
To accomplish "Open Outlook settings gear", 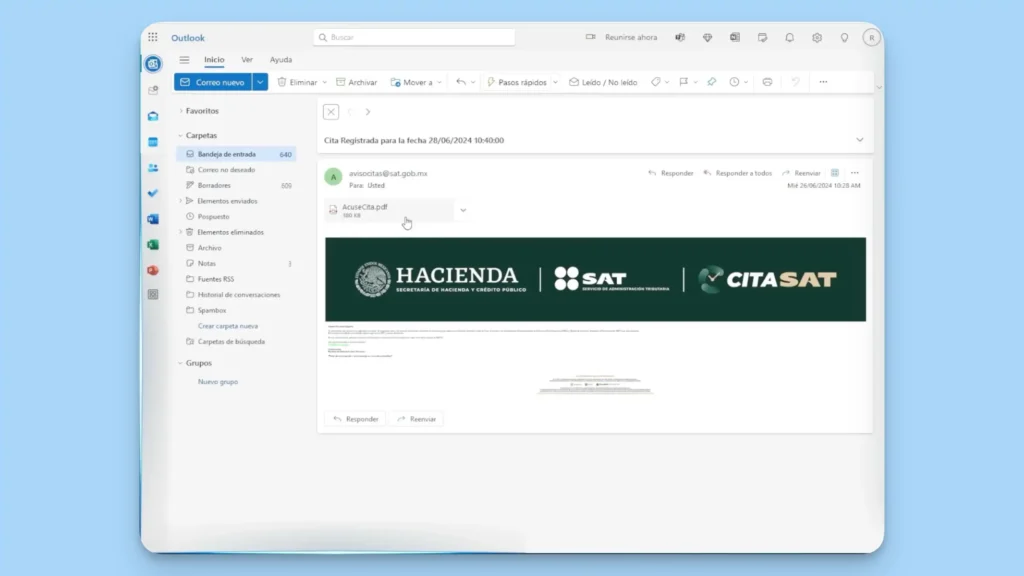I will pyautogui.click(x=817, y=37).
